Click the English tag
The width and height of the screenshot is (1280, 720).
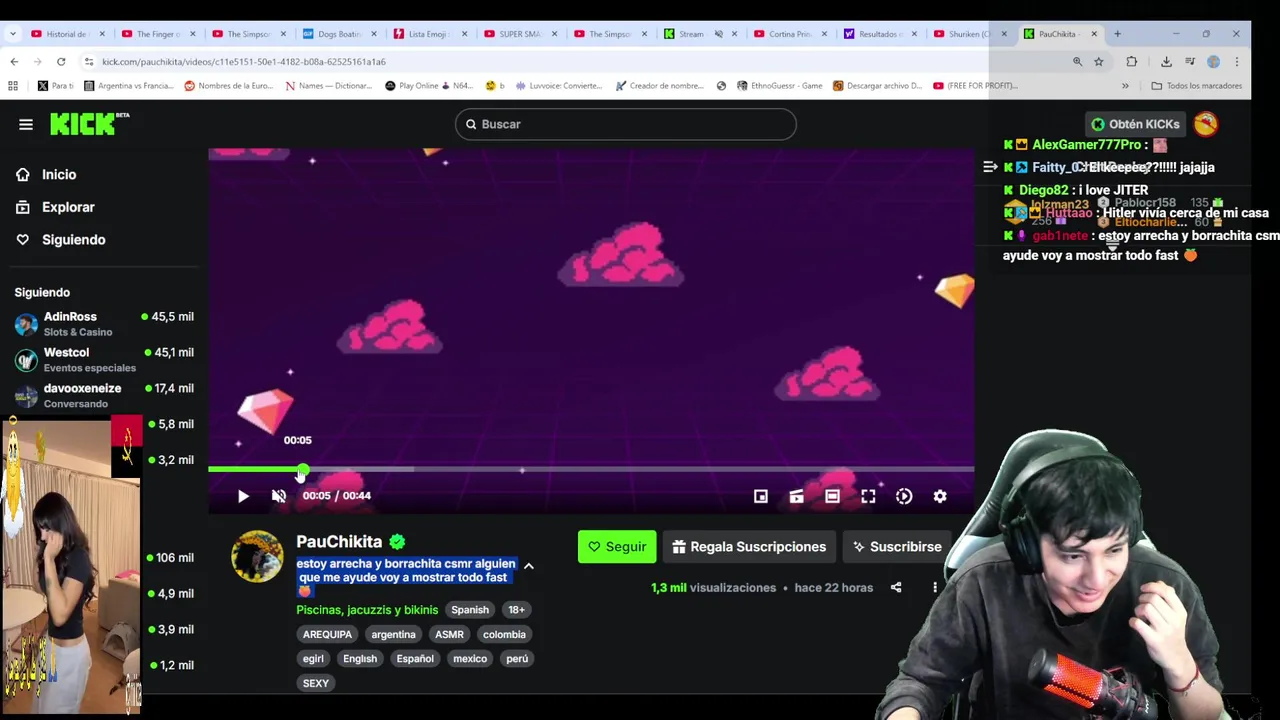(x=360, y=659)
